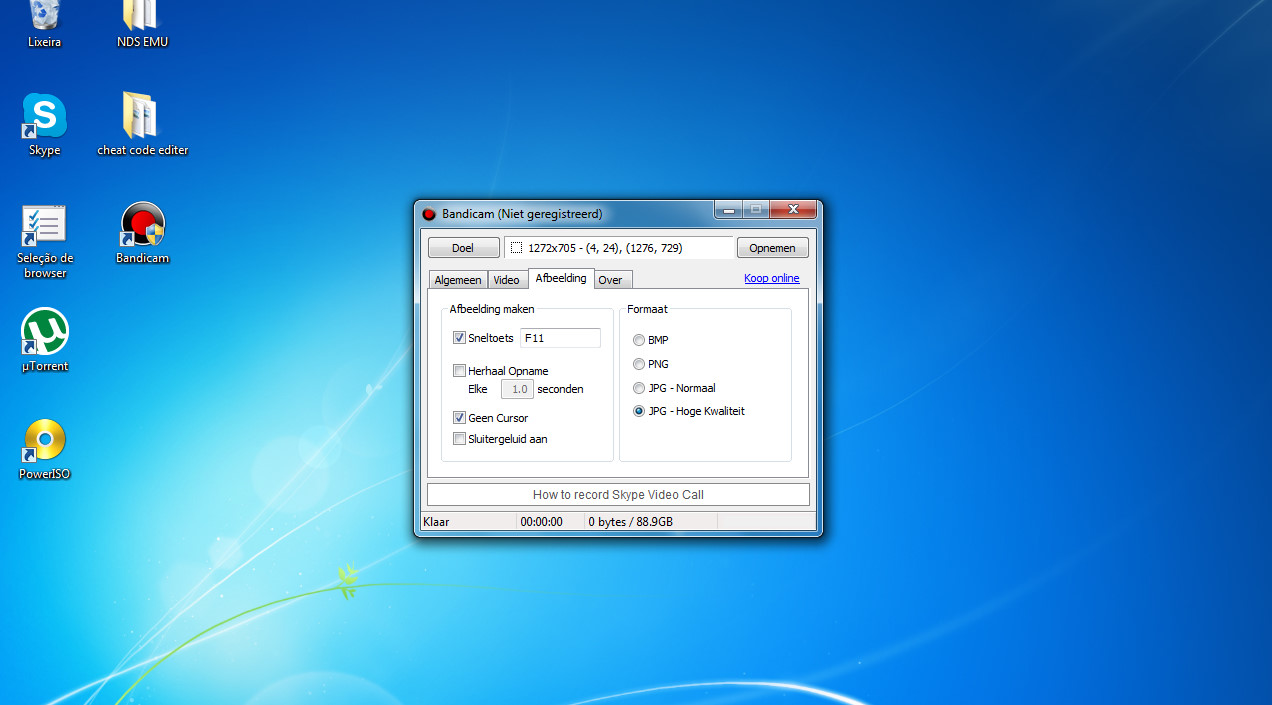Viewport: 1272px width, 705px height.
Task: Select the BMP format radio button
Action: 639,340
